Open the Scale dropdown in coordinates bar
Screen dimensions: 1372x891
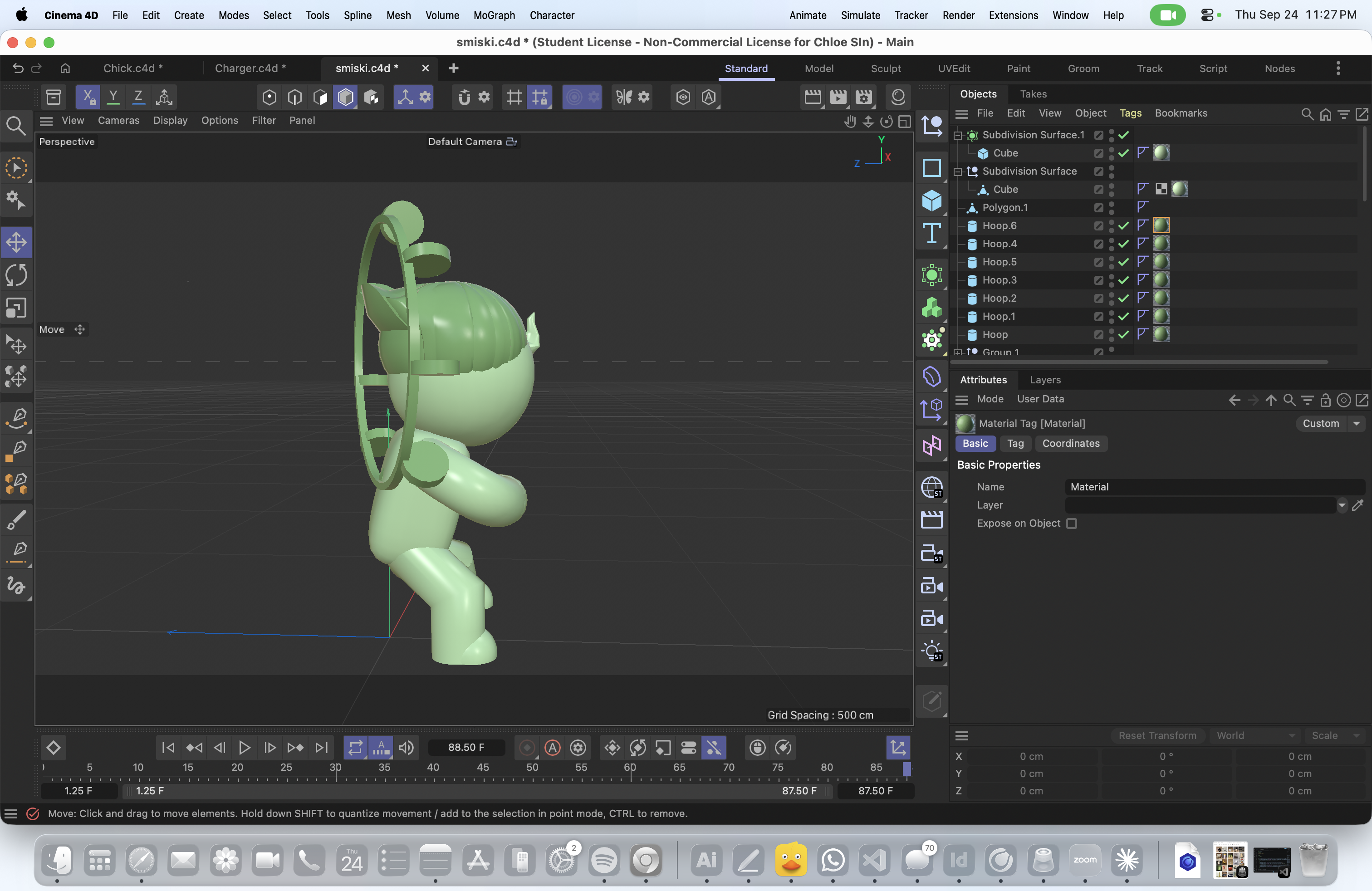tap(1335, 735)
